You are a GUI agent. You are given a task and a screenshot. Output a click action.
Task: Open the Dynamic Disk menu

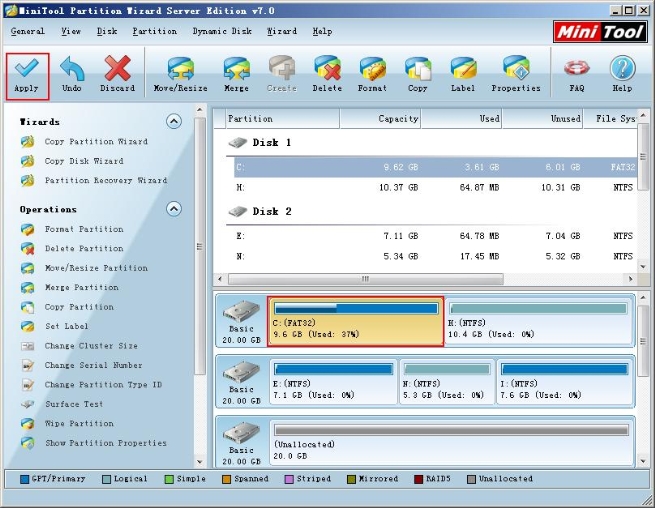point(222,31)
